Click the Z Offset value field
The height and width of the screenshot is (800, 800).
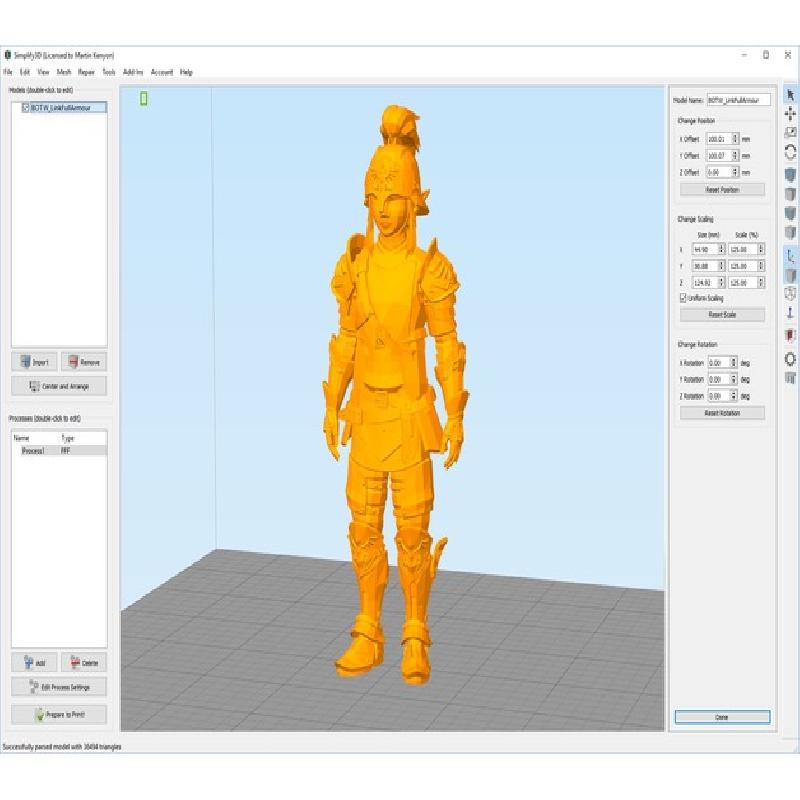(719, 172)
